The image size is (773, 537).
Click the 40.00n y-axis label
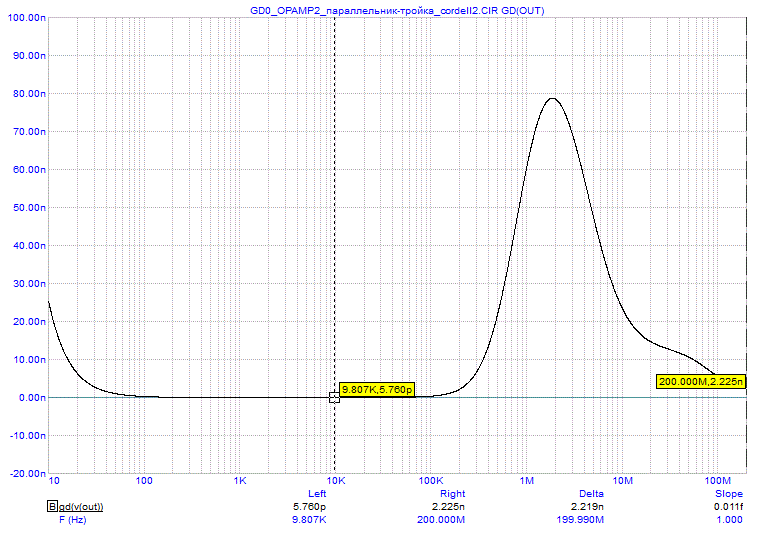29,246
